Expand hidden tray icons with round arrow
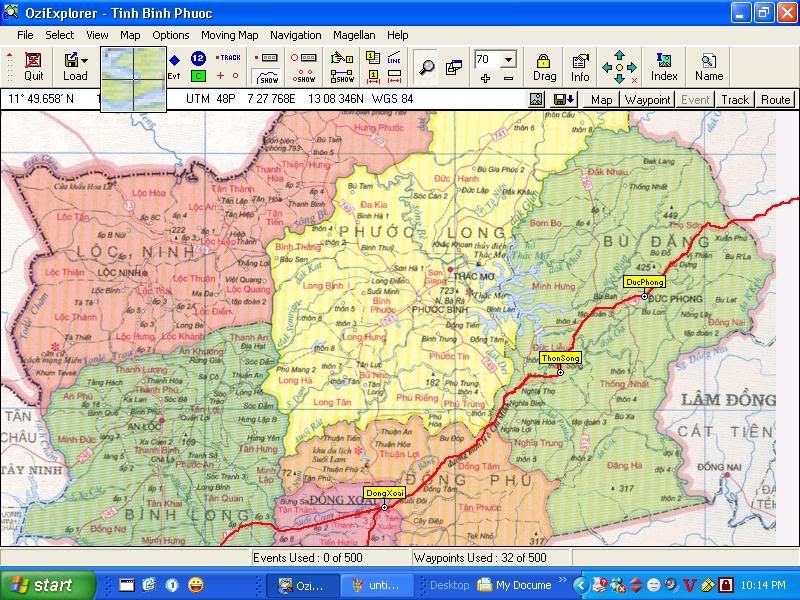Viewport: 800px width, 600px height. [x=580, y=585]
